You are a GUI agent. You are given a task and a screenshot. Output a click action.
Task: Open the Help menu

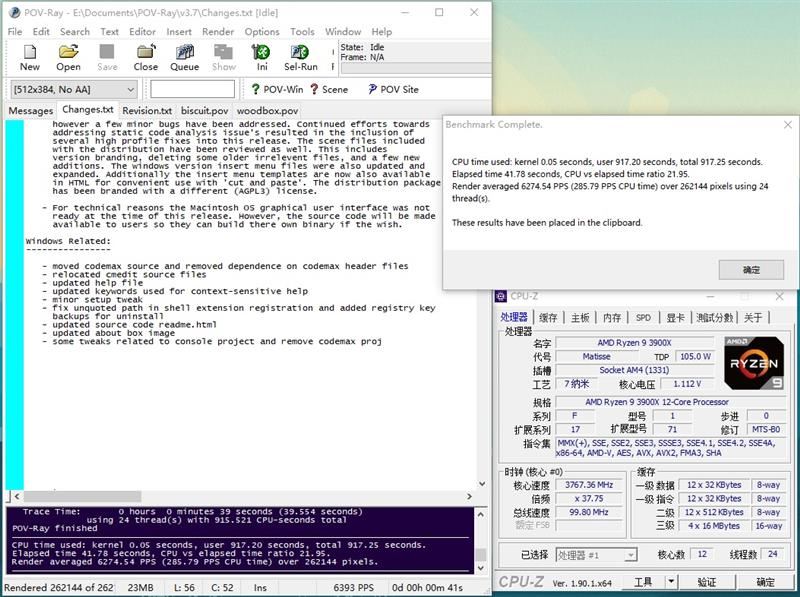tap(382, 32)
